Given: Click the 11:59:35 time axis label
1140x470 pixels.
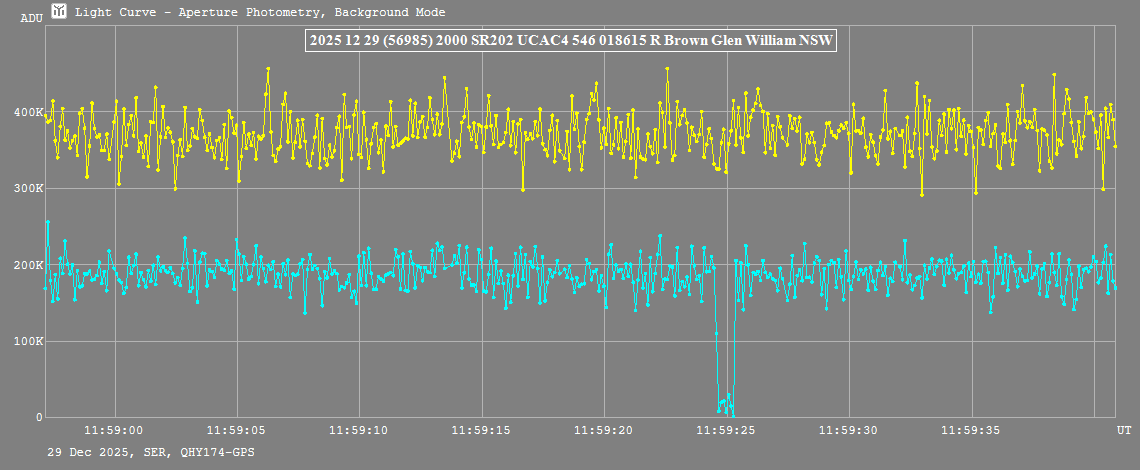Looking at the screenshot, I should click(x=971, y=430).
